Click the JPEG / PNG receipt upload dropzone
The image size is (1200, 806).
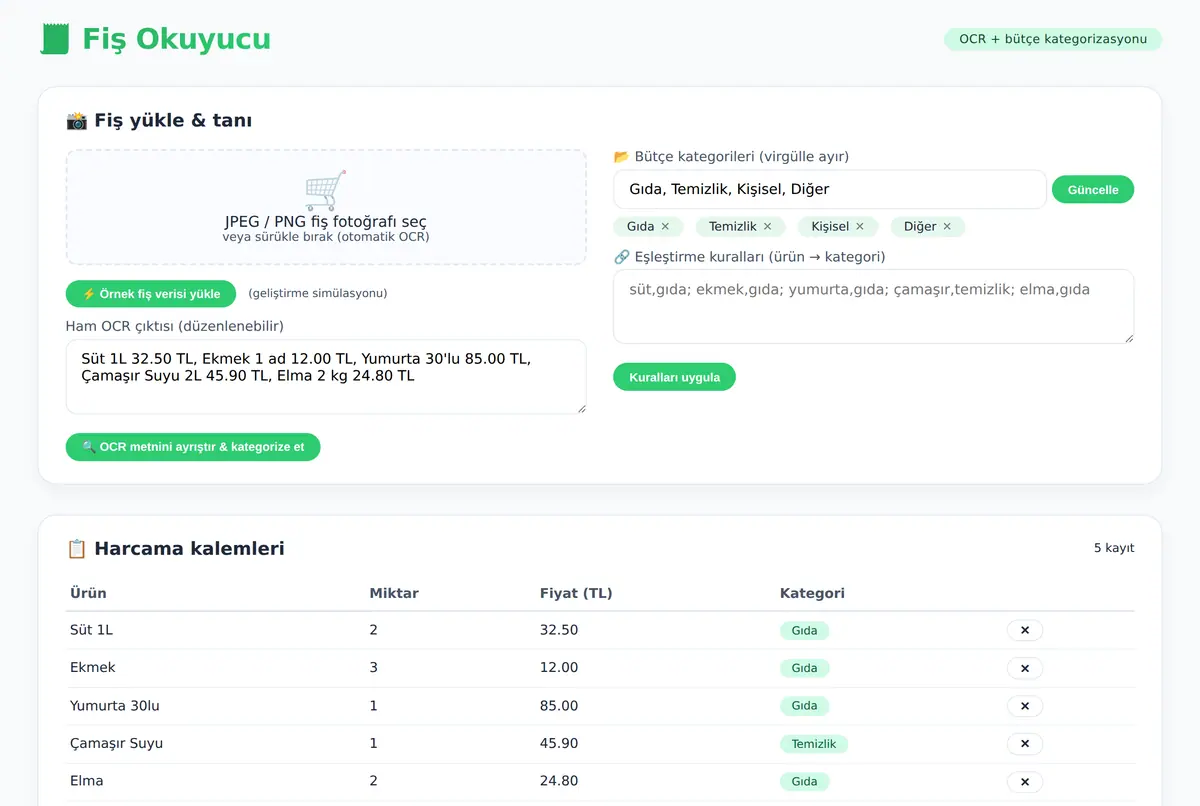pos(326,207)
